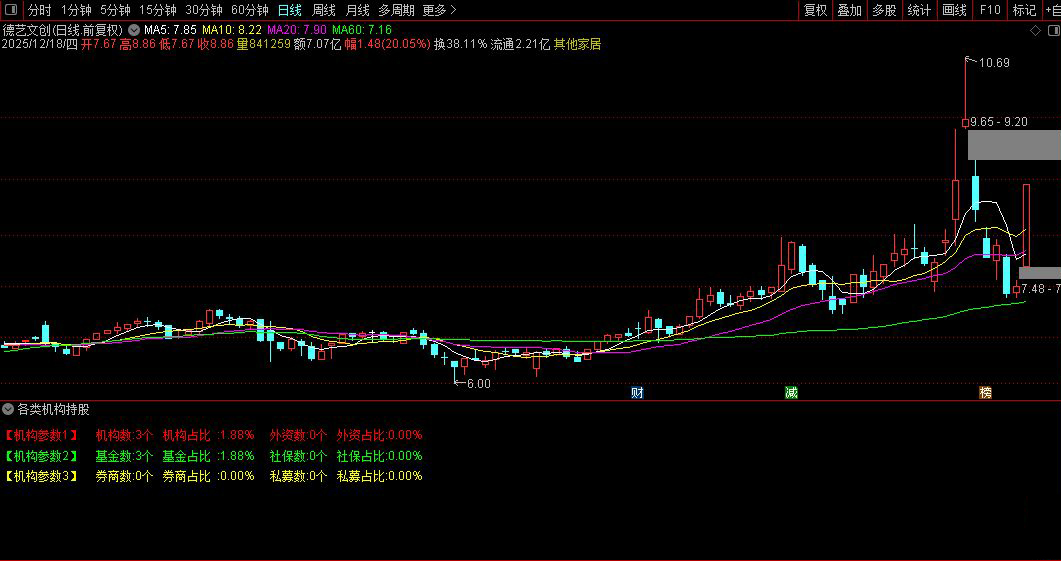1061x561 pixels.
Task: Open the 多股 multi-stock view
Action: click(x=884, y=10)
